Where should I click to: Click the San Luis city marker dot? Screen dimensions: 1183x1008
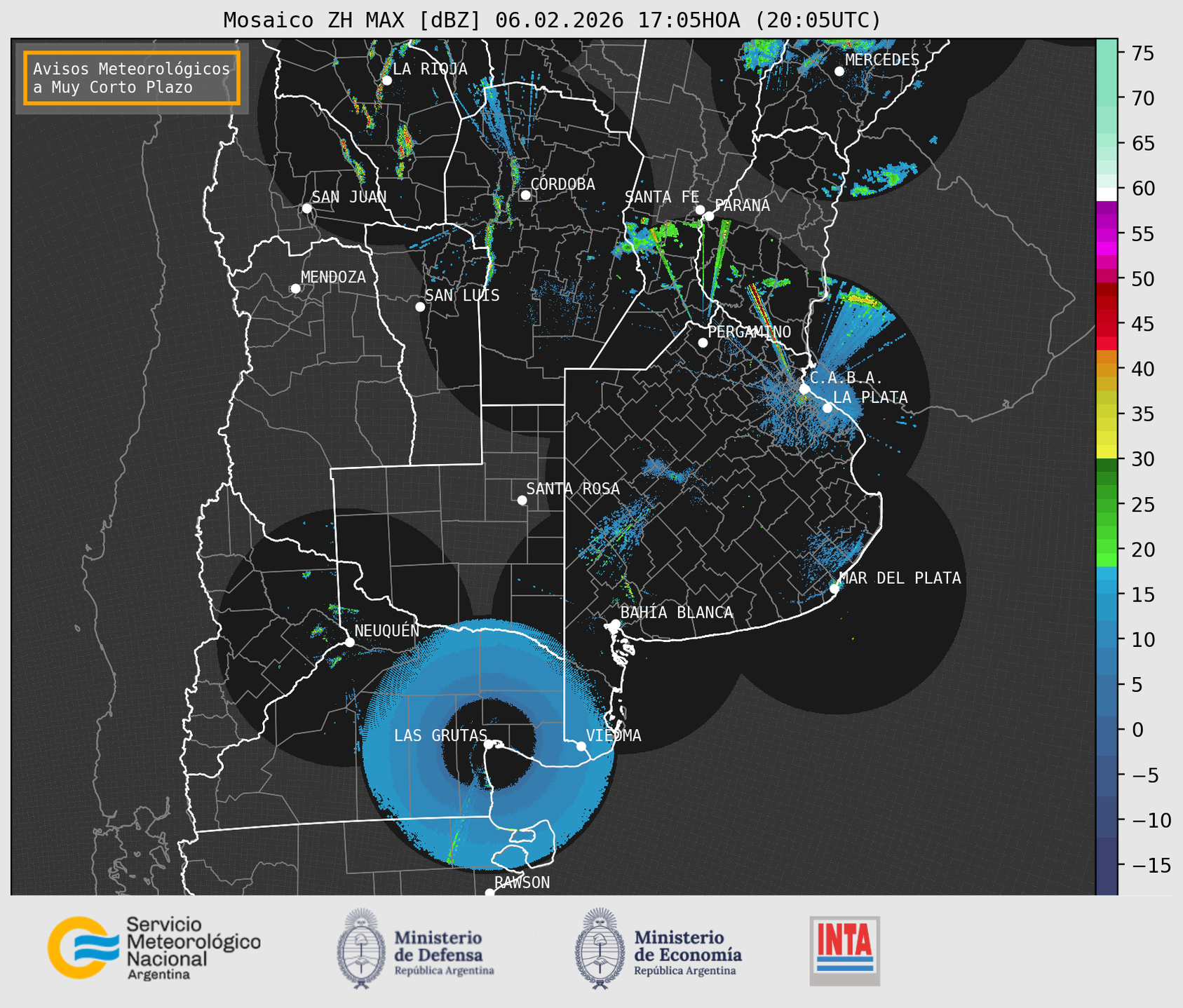point(420,306)
